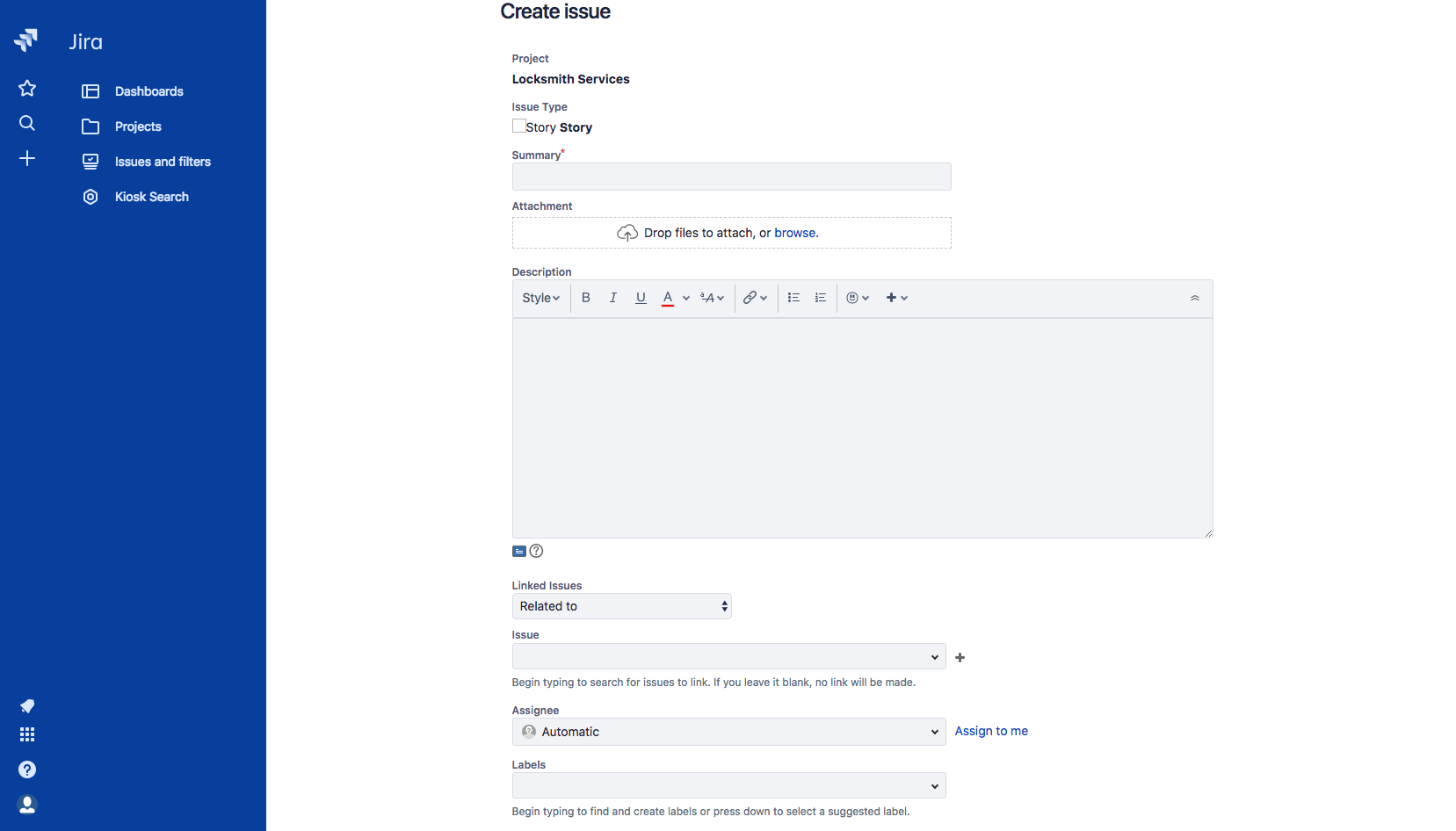Switch editor to visual mode icon

pyautogui.click(x=519, y=552)
